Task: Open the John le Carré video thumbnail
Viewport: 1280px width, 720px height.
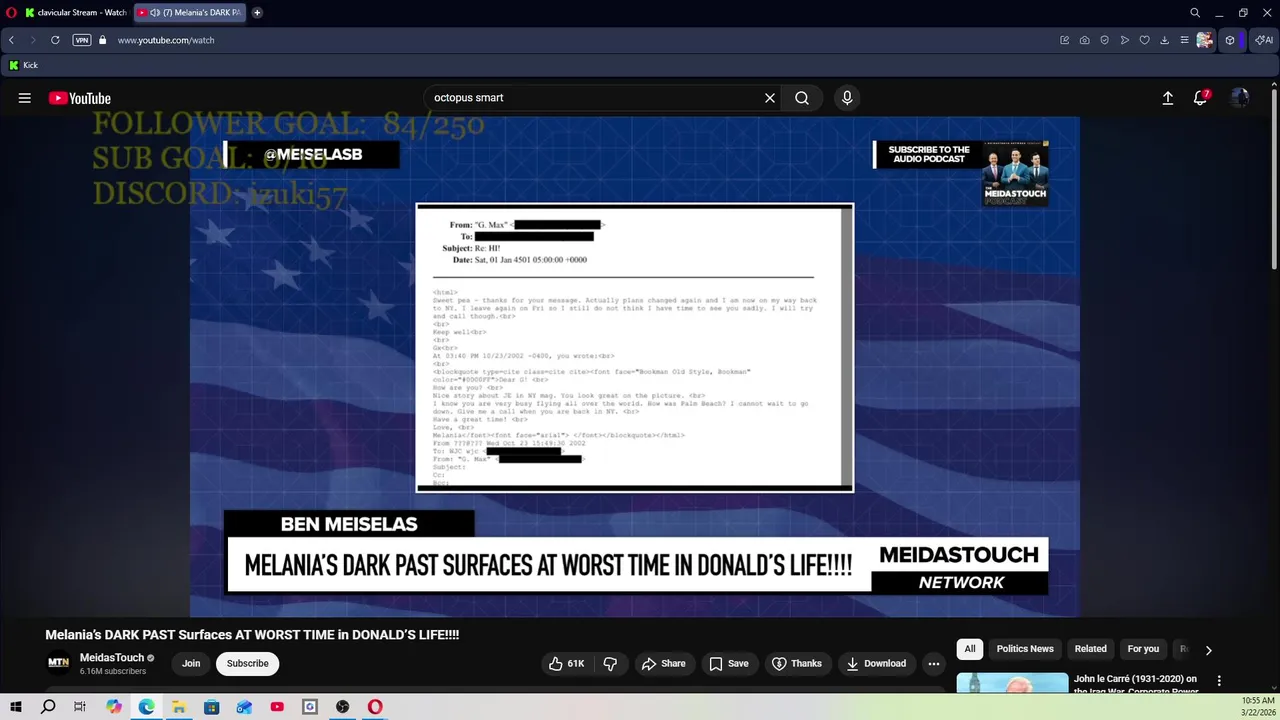Action: pos(1012,682)
